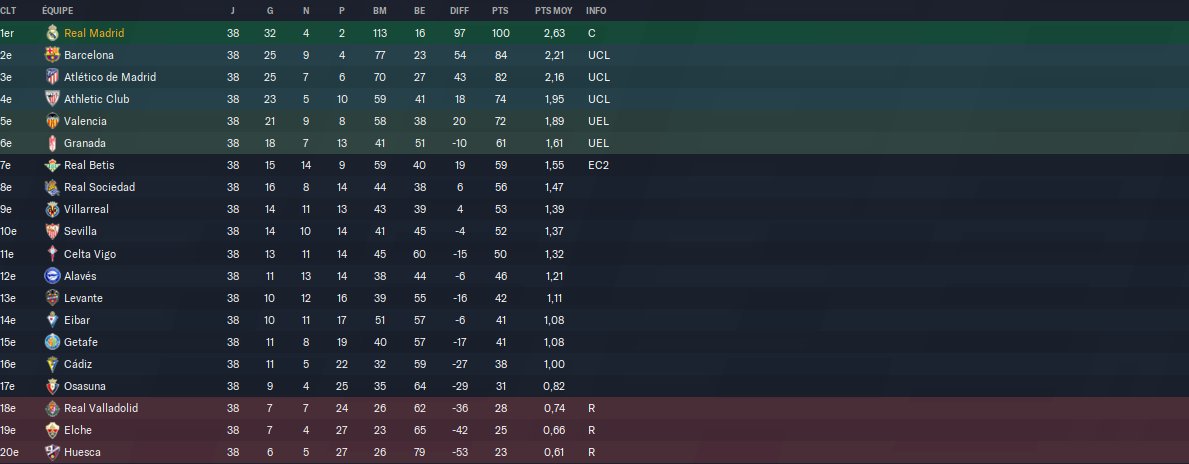
Task: Open the Celta Vigo team link
Action: [89, 254]
